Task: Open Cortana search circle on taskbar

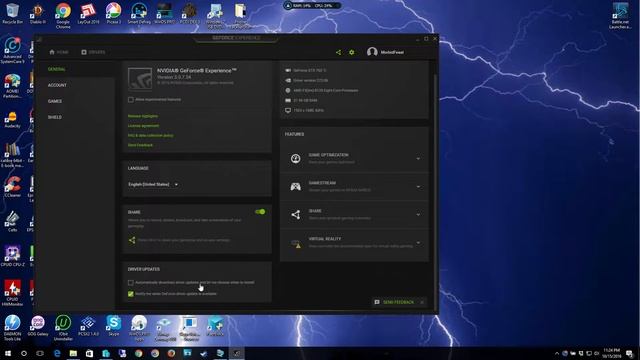Action: 24,353
